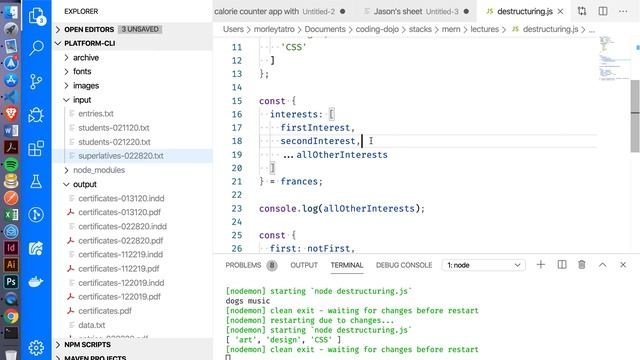Switch to the Debug Console tab

pyautogui.click(x=404, y=265)
